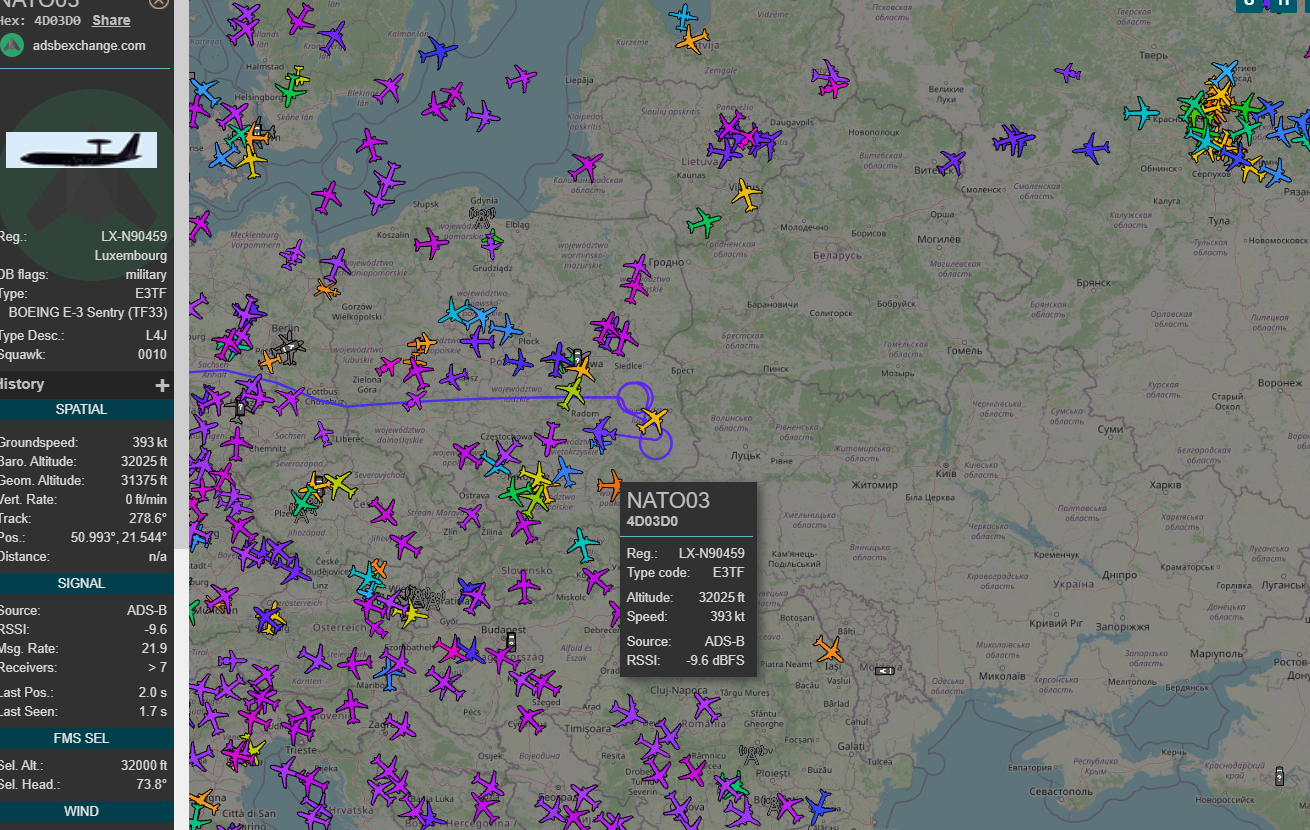The image size is (1310, 830).
Task: Select the orange aircraft near Iași
Action: click(829, 648)
